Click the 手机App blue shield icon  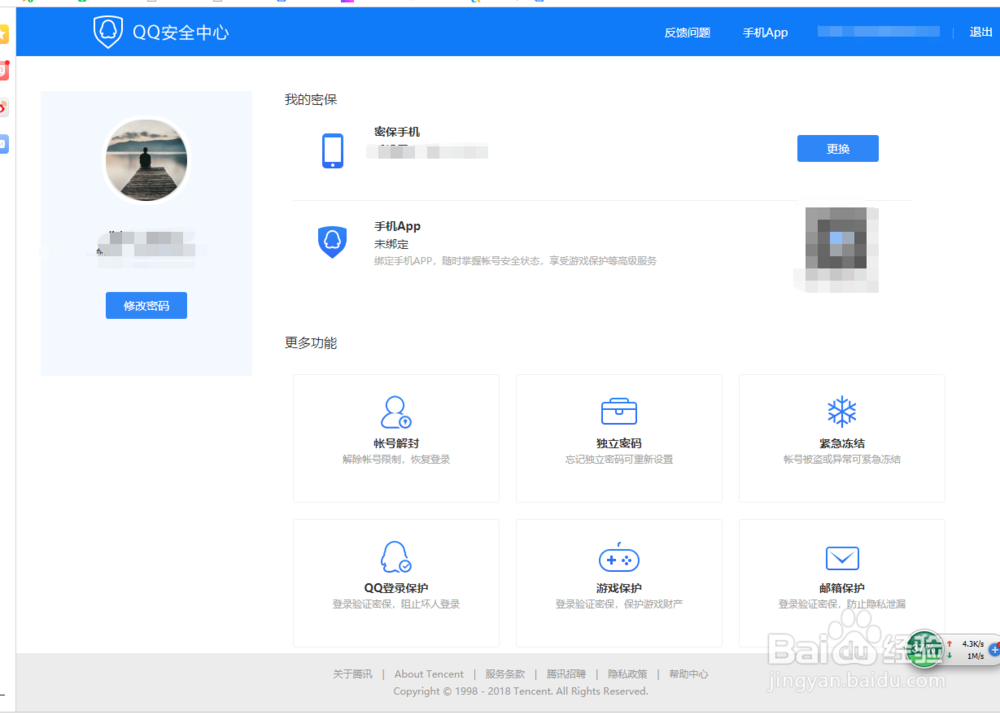(x=332, y=241)
